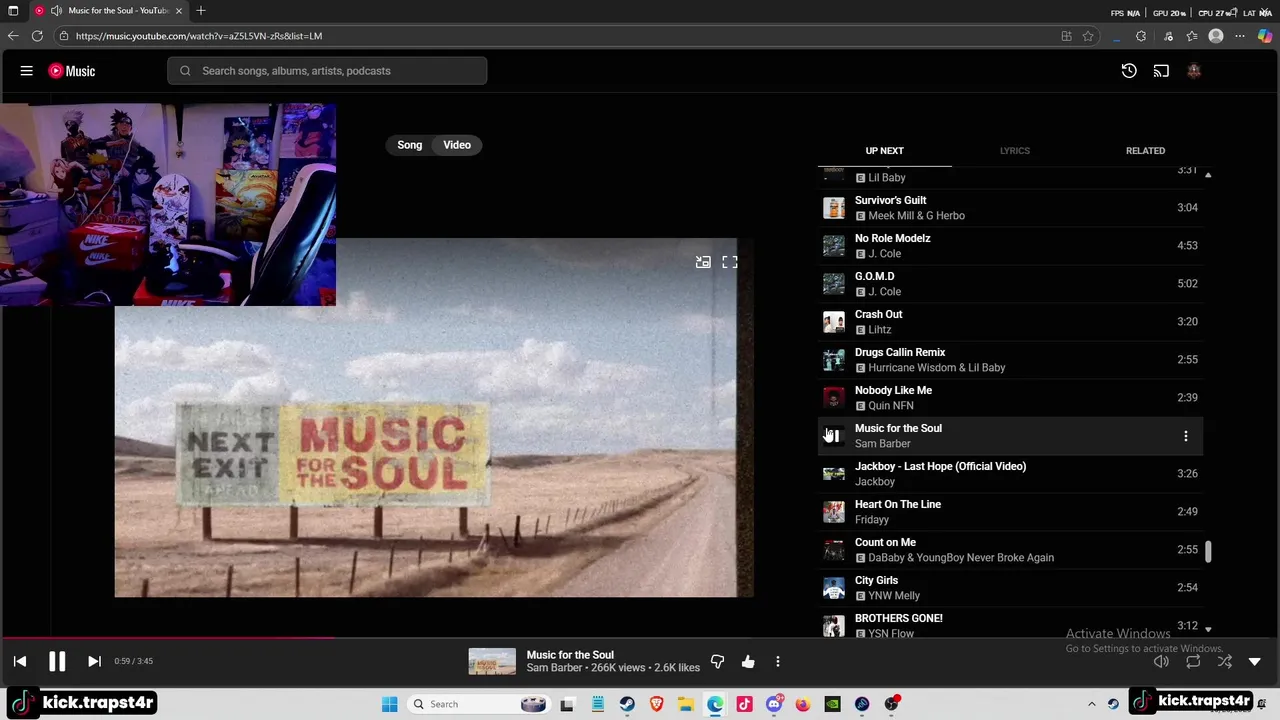This screenshot has width=1280, height=720.
Task: Play Nobody Like Me from the queue
Action: coord(1010,398)
